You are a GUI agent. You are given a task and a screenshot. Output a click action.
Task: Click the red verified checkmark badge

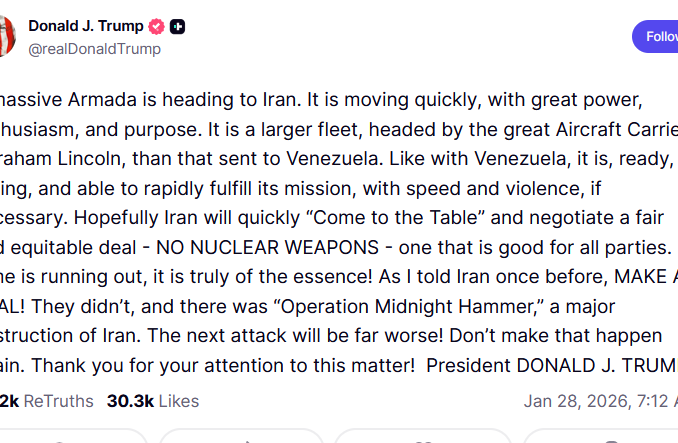(157, 27)
